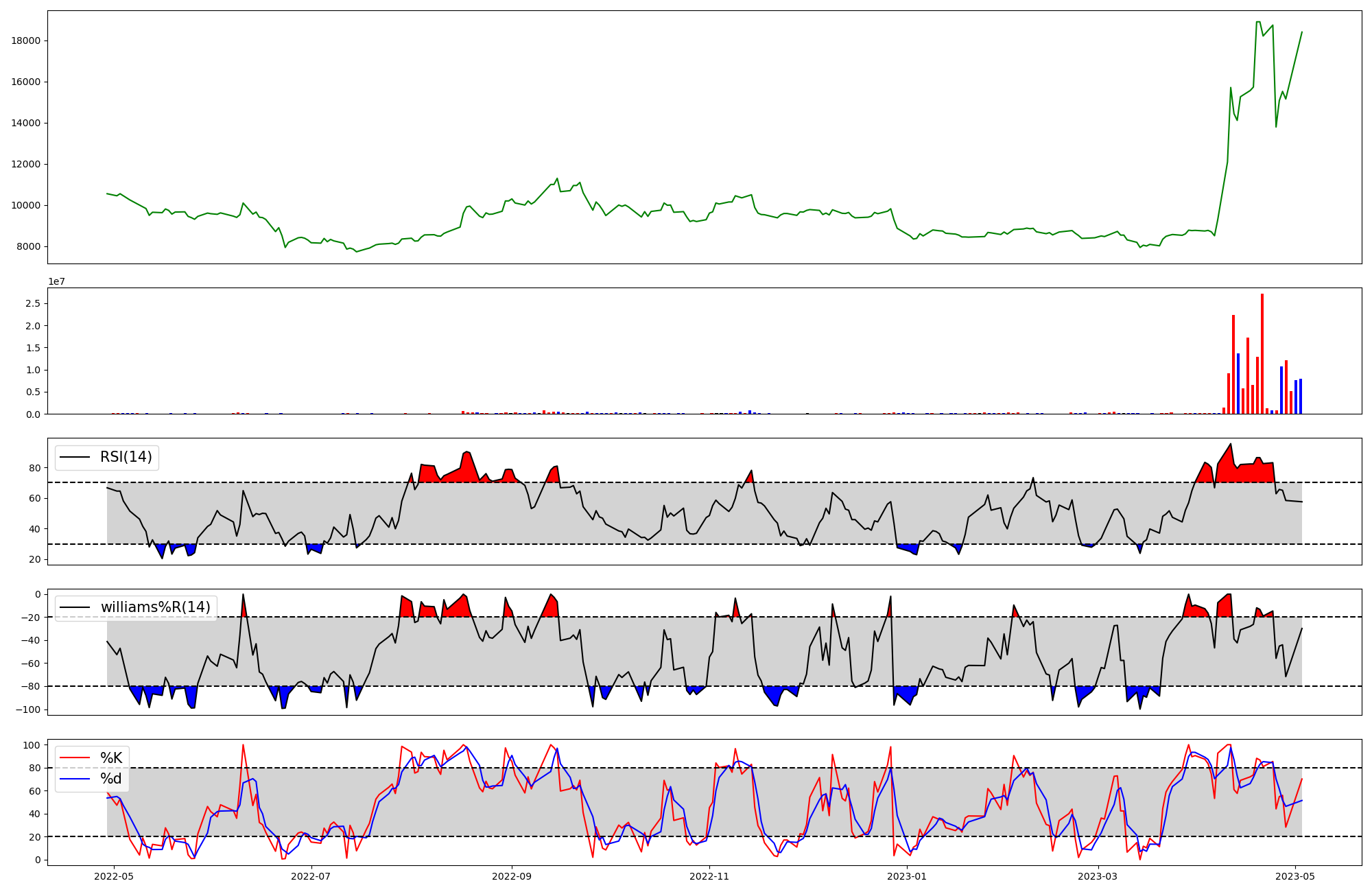Click the 2022-07 date tick label
This screenshot has width=1372, height=892.
pyautogui.click(x=311, y=876)
